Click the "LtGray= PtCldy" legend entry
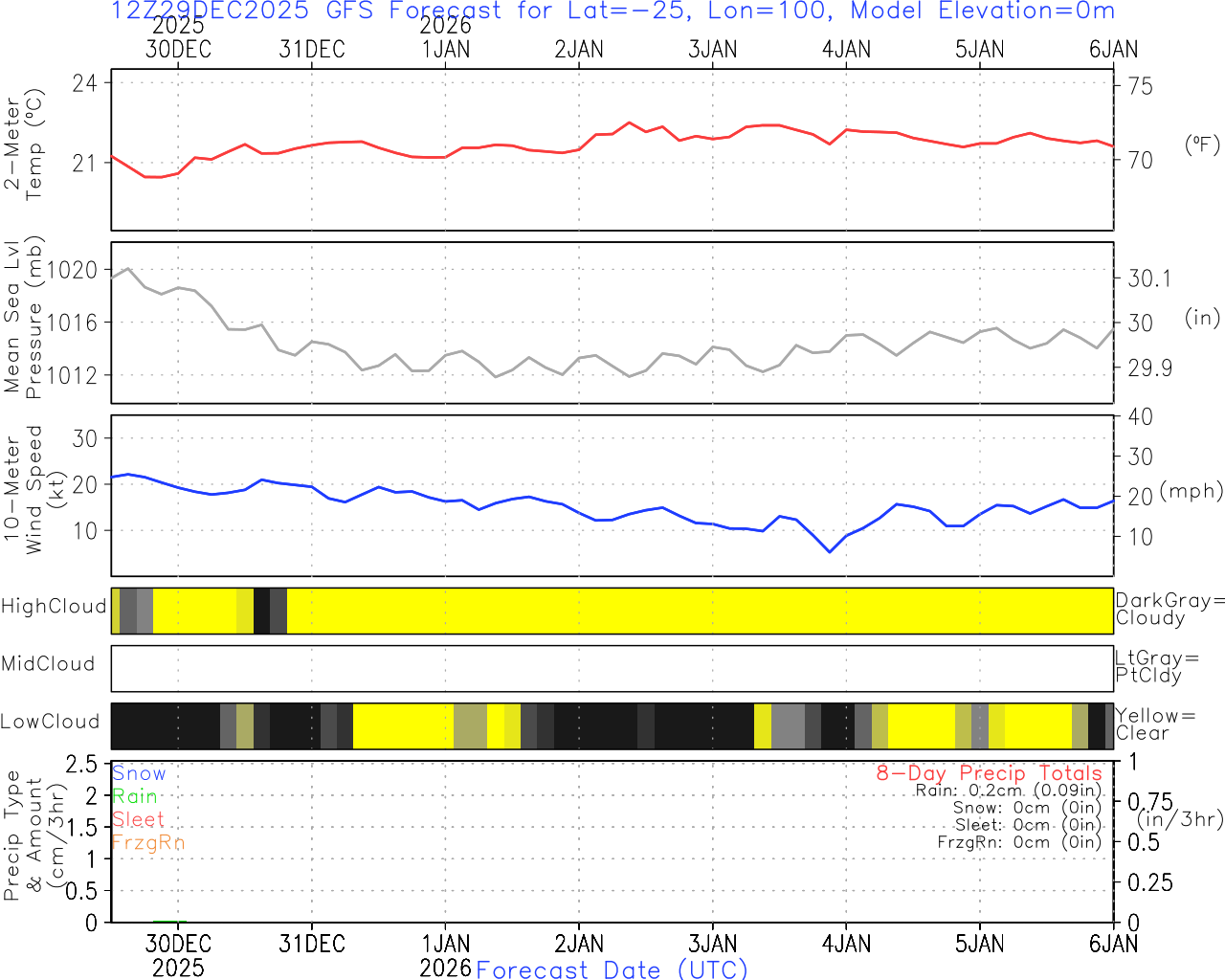The image size is (1225, 980). 1156,667
